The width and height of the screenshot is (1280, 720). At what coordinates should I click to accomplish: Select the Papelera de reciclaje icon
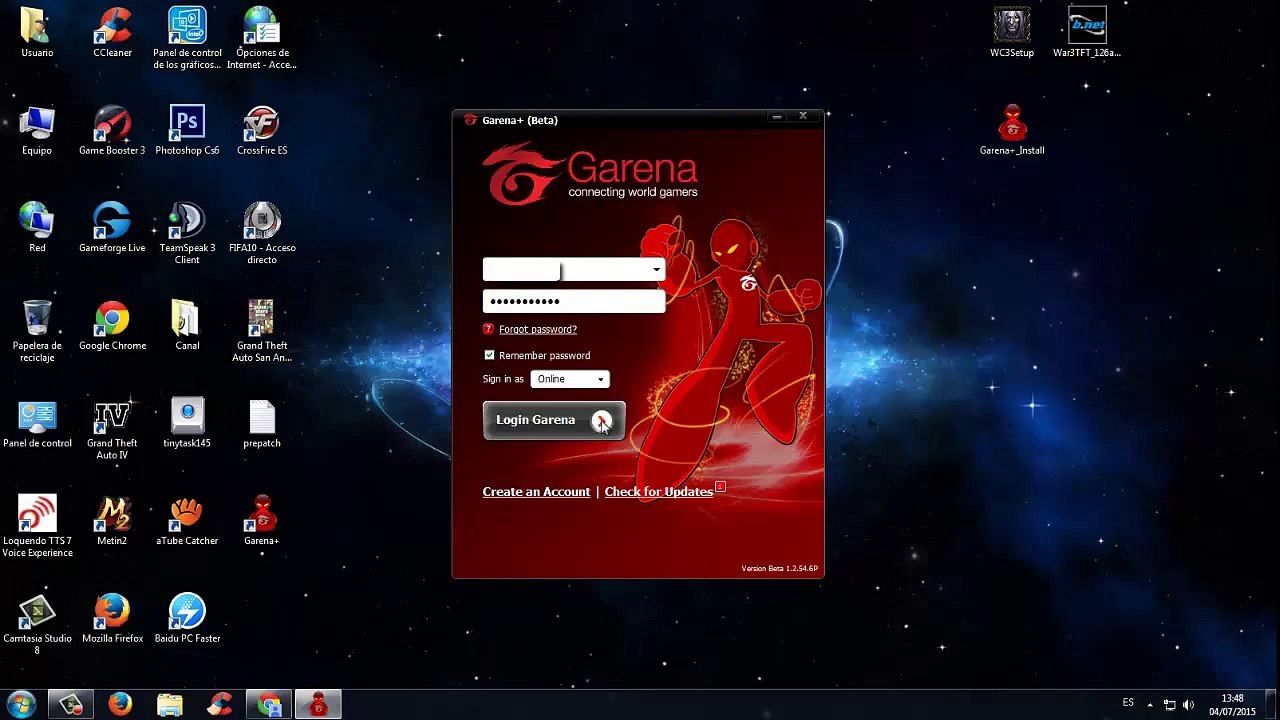pos(37,332)
